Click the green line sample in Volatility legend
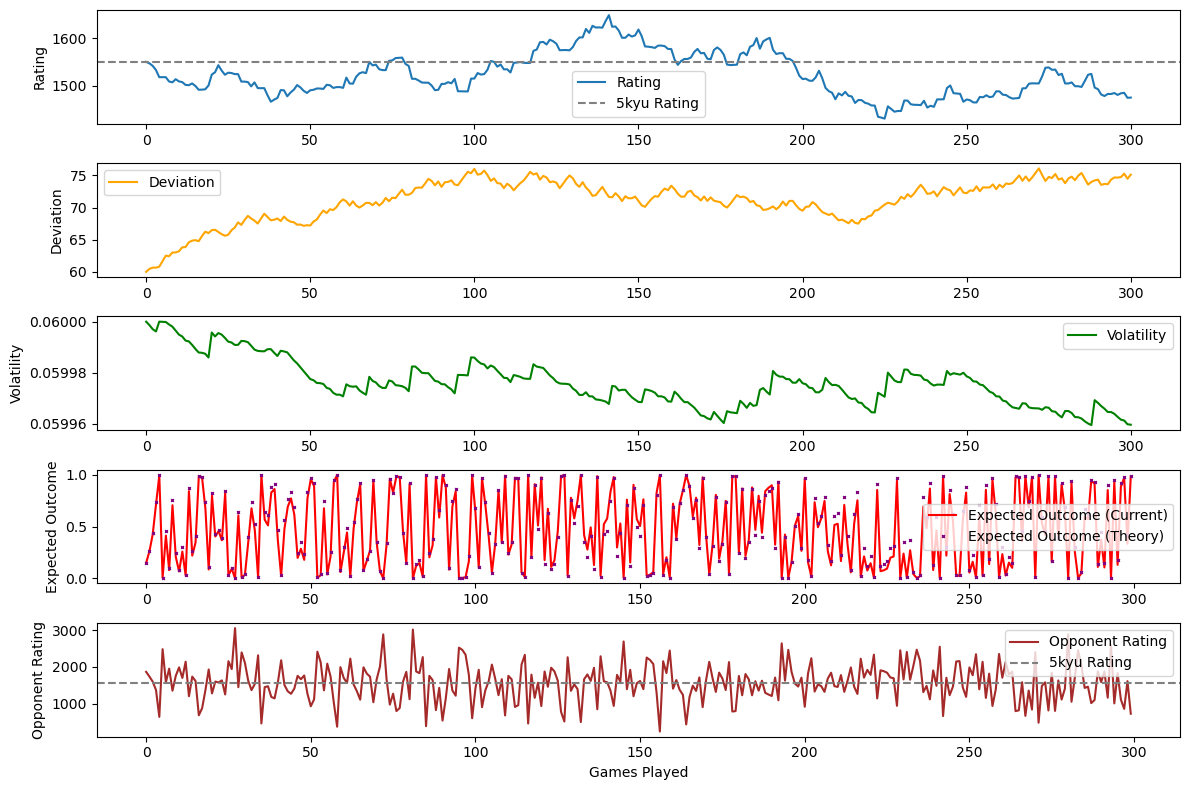Viewport: 1189px width, 790px height. tap(1083, 336)
